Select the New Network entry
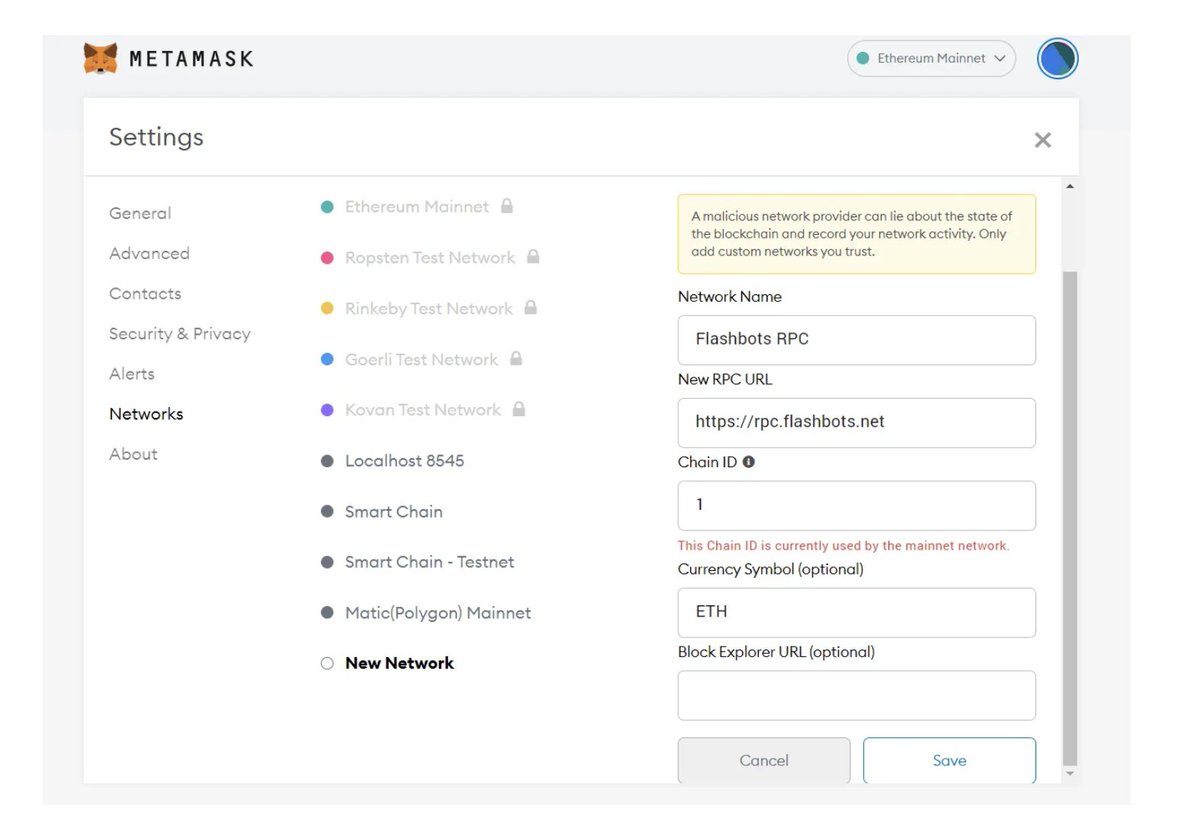The image size is (1200, 834). [x=399, y=663]
